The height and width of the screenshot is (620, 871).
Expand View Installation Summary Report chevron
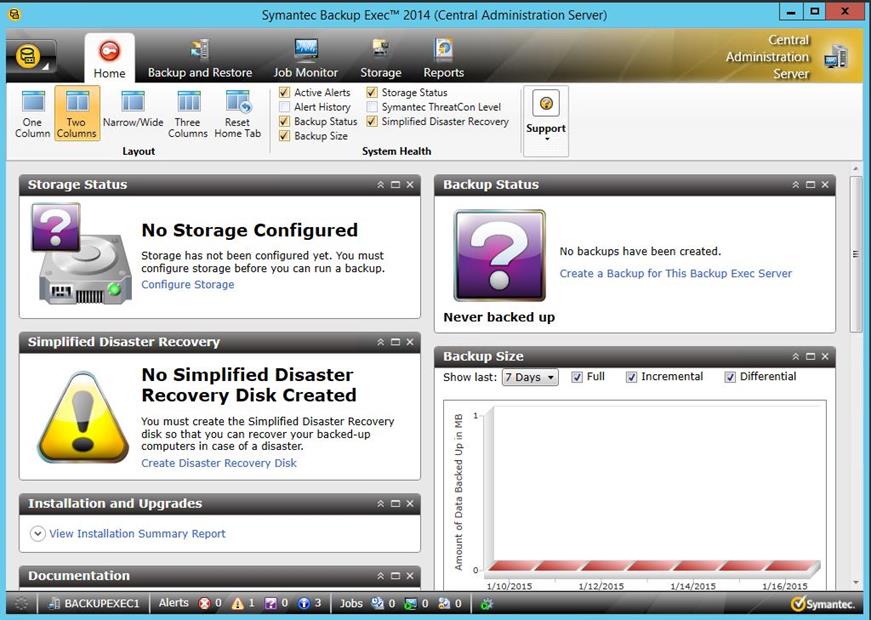click(x=37, y=534)
